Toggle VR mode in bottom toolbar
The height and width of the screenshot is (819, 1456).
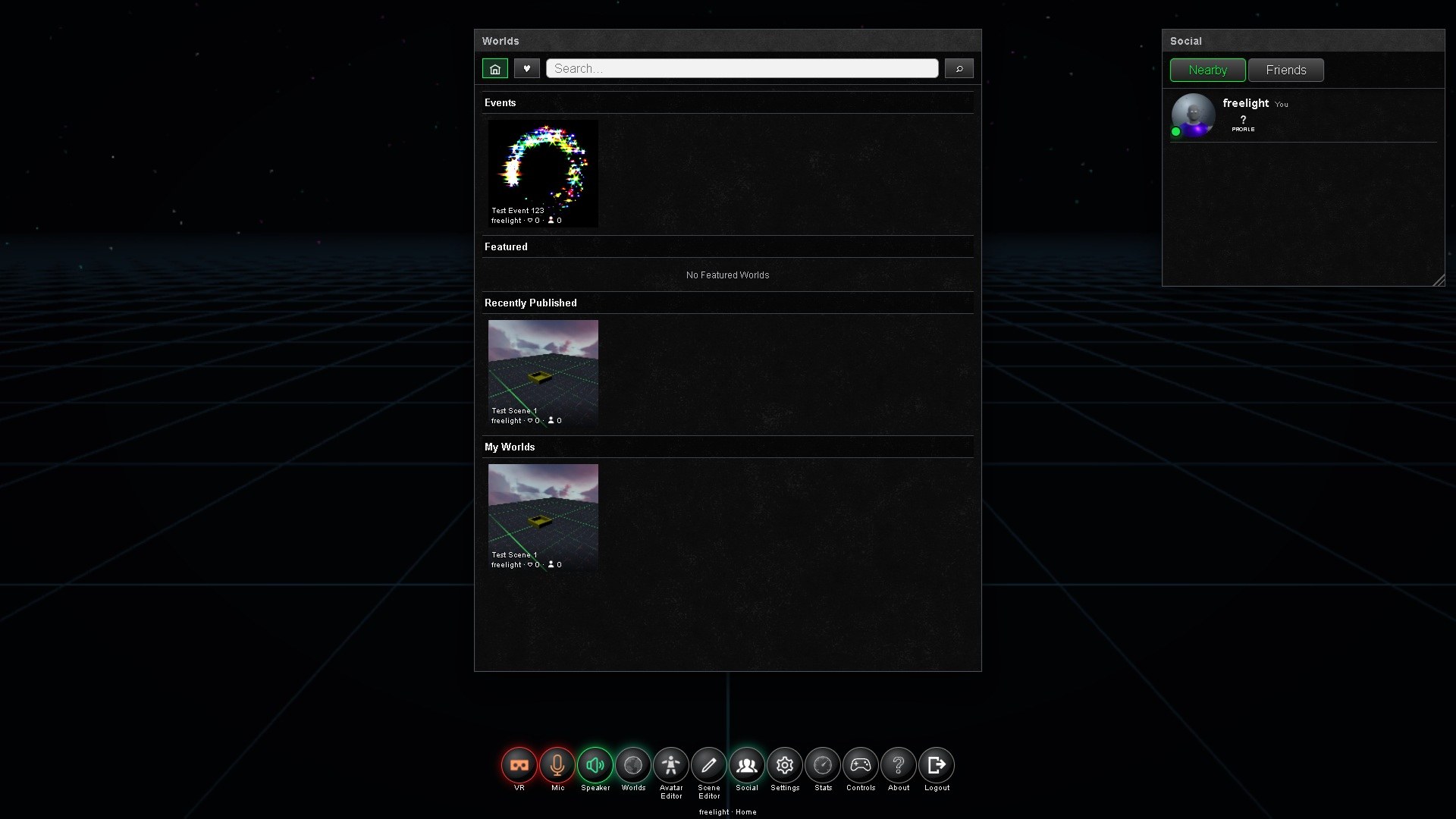[519, 765]
